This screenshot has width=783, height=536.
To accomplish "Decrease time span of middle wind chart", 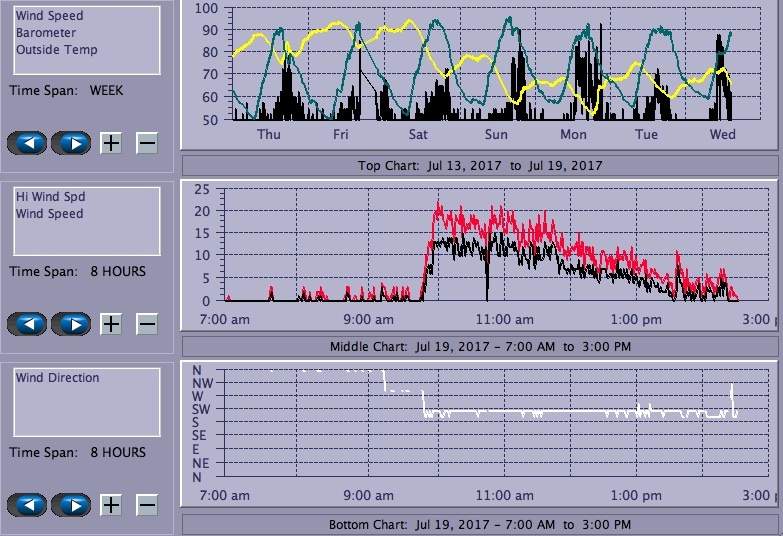I will [147, 324].
